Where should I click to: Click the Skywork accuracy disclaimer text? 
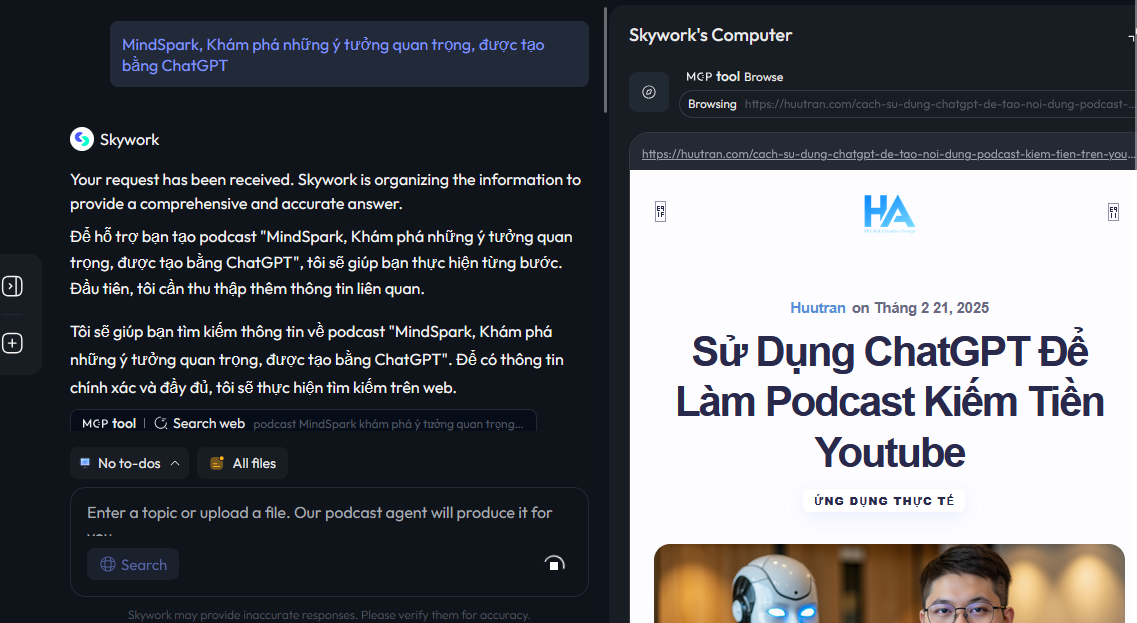click(x=329, y=615)
